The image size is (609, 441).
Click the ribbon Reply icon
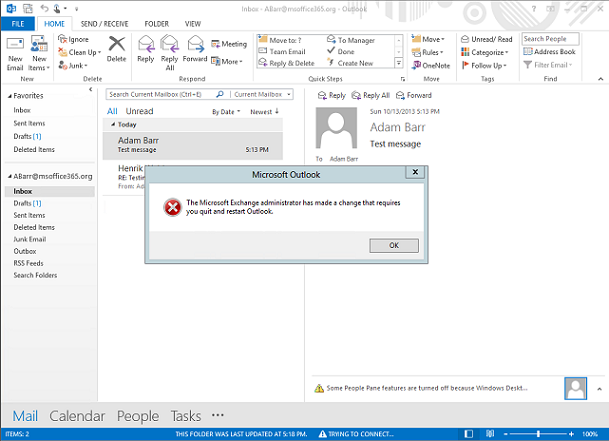146,44
